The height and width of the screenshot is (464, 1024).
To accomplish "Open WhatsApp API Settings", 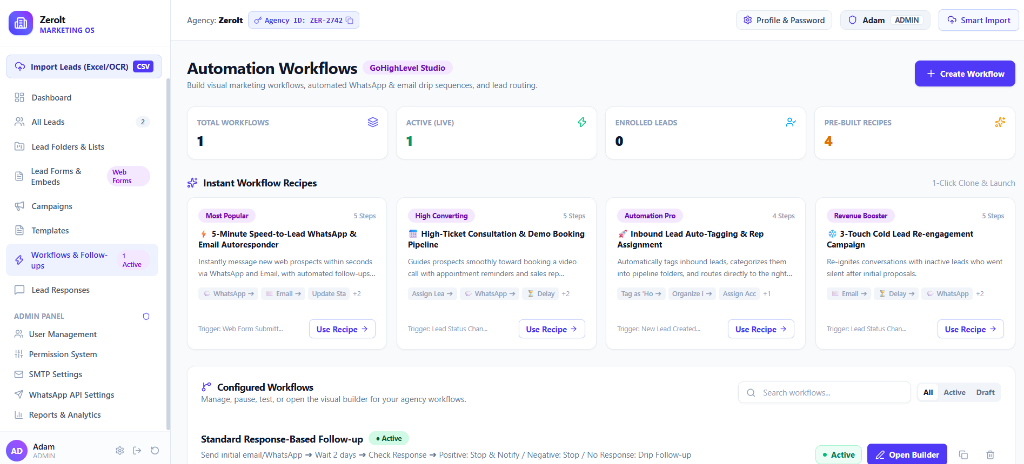I will pos(84,395).
